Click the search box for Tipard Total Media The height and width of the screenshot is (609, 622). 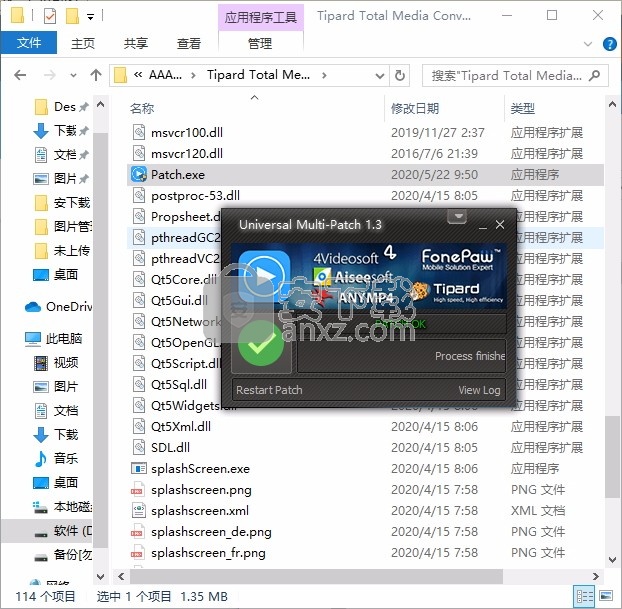(x=510, y=75)
